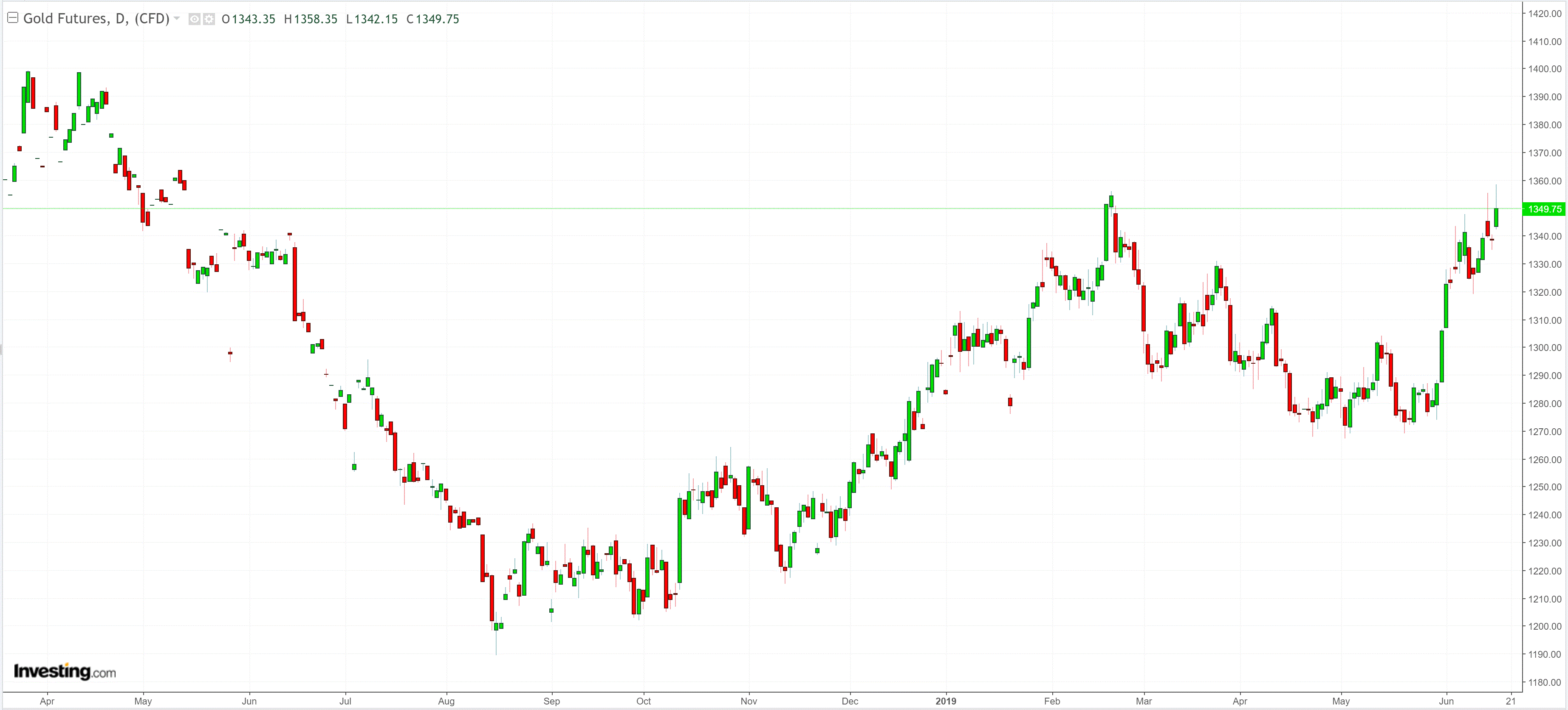This screenshot has width=1568, height=710.
Task: Click the 2019 label on time axis
Action: click(x=945, y=701)
